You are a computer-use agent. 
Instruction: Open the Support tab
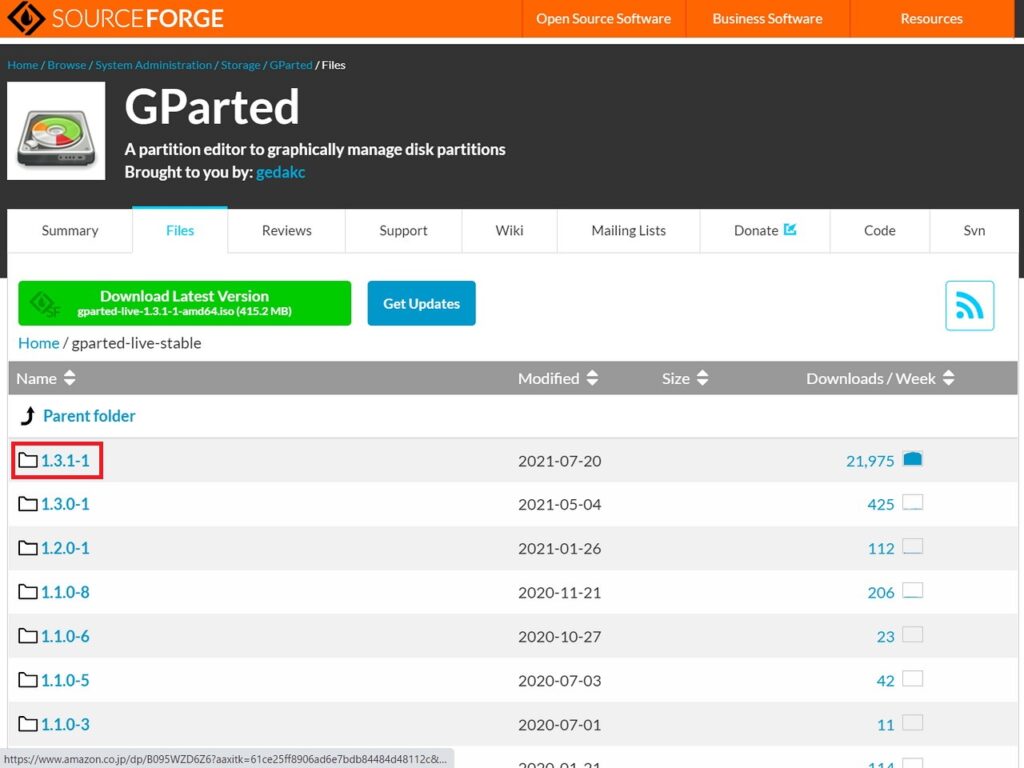pyautogui.click(x=404, y=231)
